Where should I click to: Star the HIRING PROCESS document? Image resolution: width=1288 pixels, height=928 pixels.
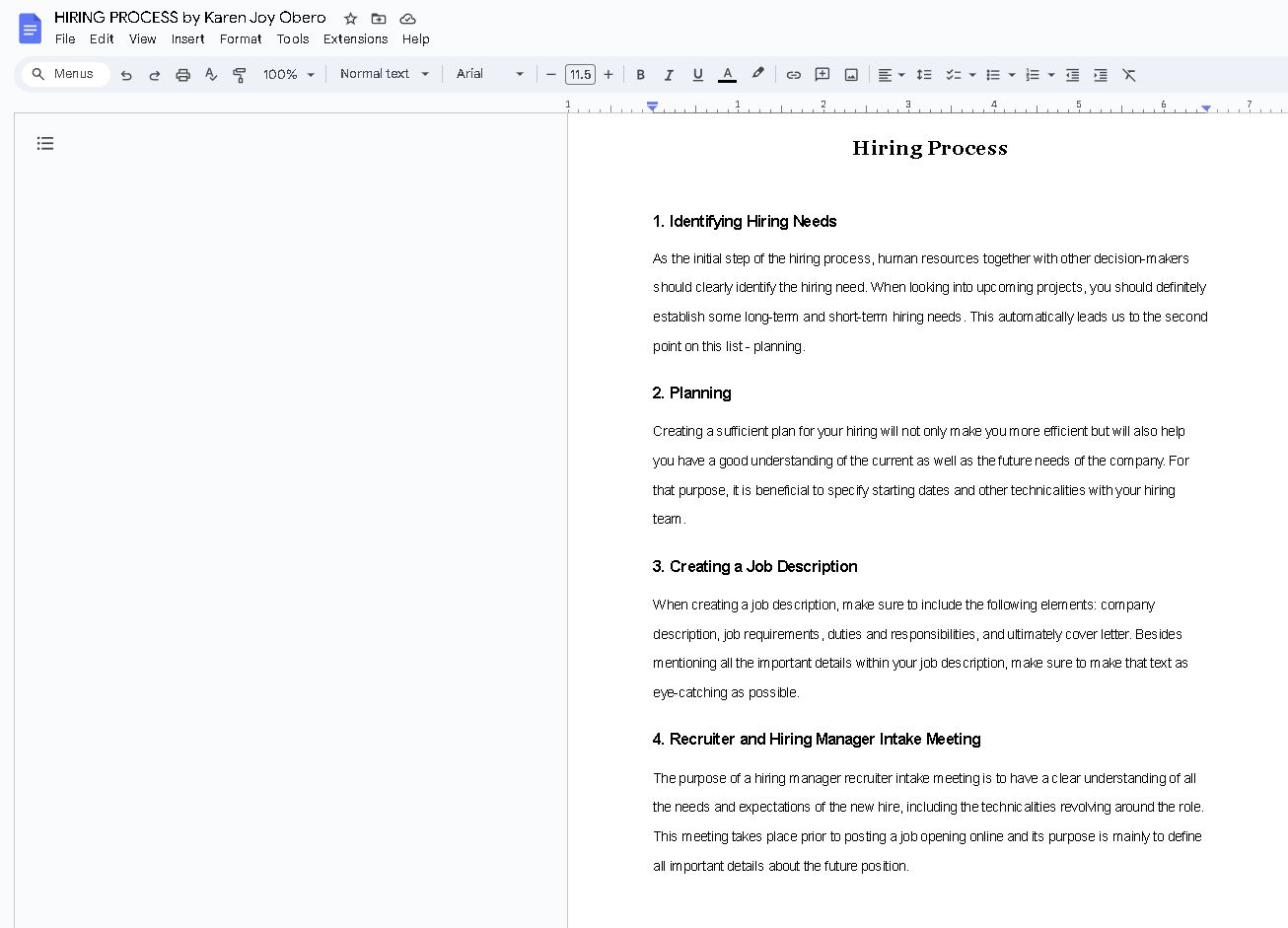[350, 19]
